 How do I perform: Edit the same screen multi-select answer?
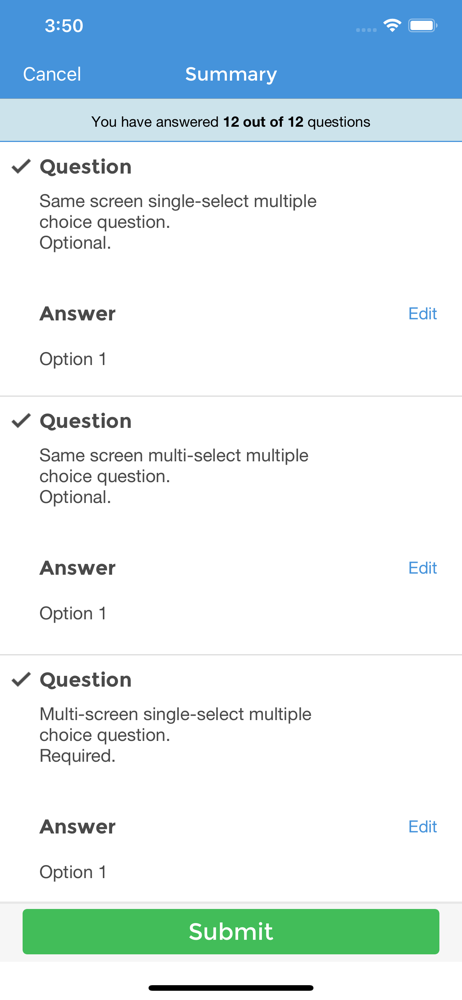(x=422, y=568)
